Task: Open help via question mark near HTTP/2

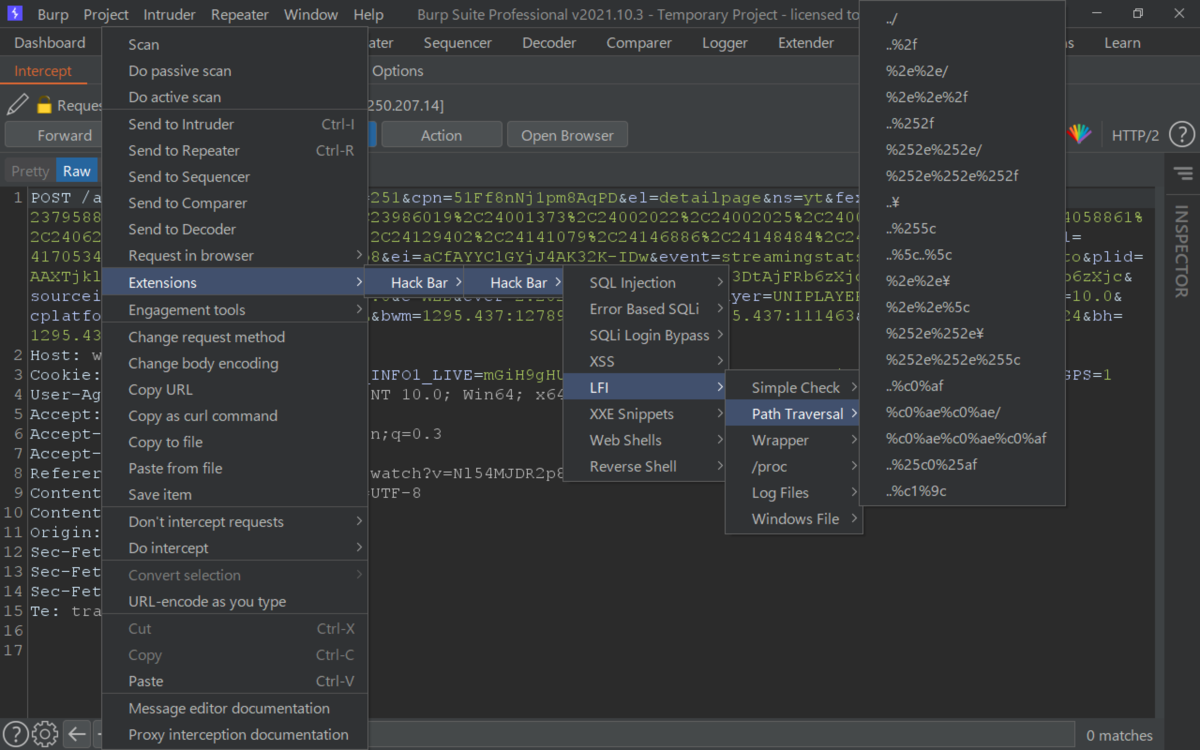Action: (1181, 134)
